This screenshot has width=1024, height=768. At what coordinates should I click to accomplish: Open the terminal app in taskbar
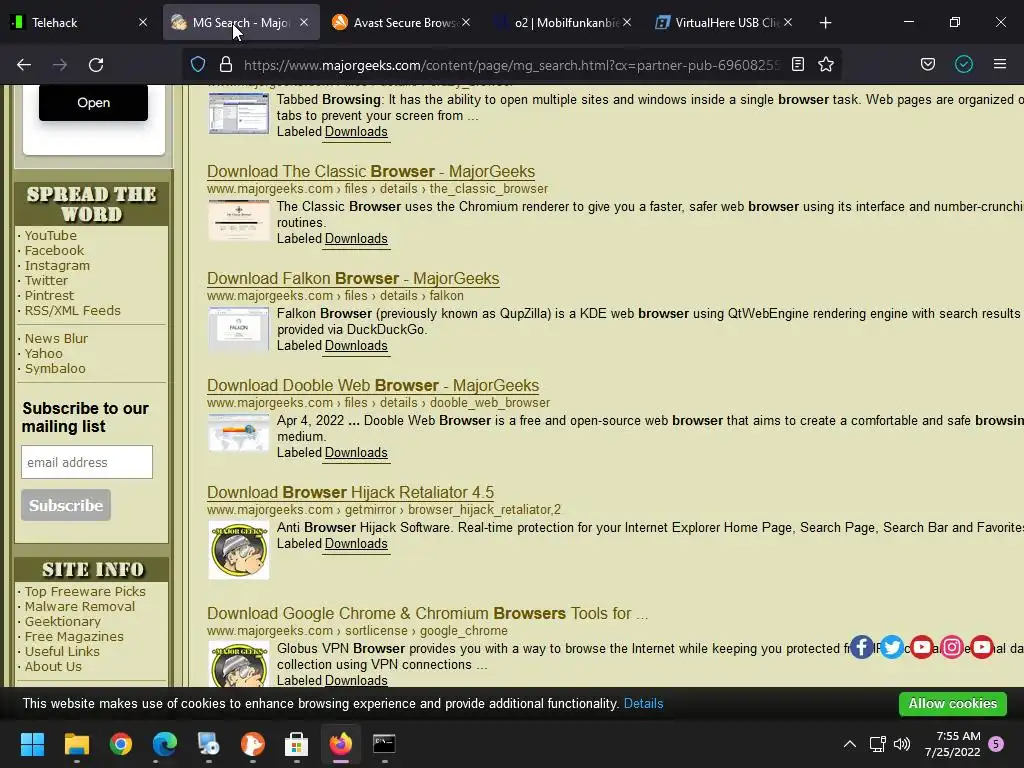click(x=384, y=744)
